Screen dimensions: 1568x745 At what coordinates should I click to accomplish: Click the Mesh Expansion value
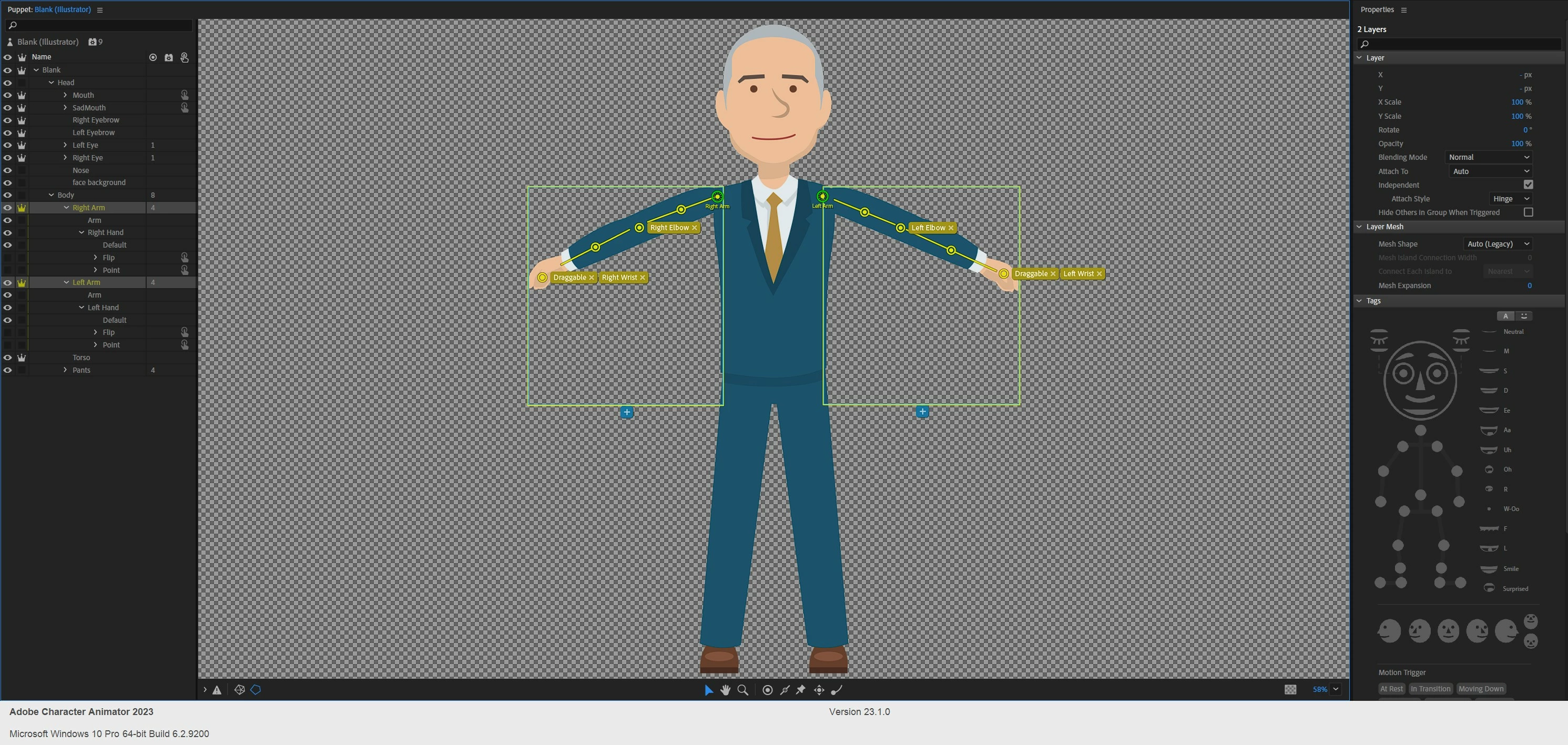pyautogui.click(x=1529, y=285)
